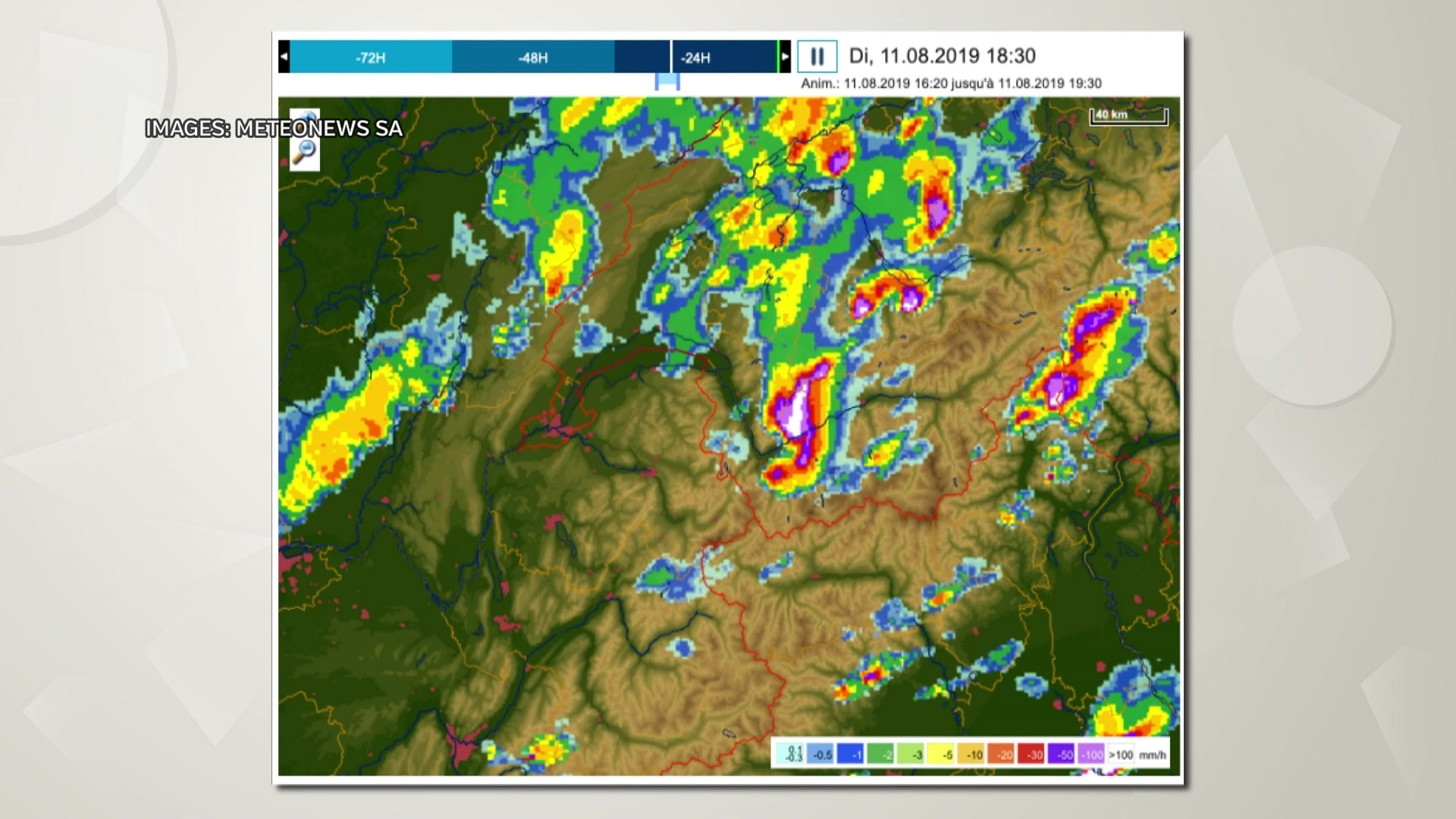Jump to the -72H timeline segment

[x=371, y=57]
